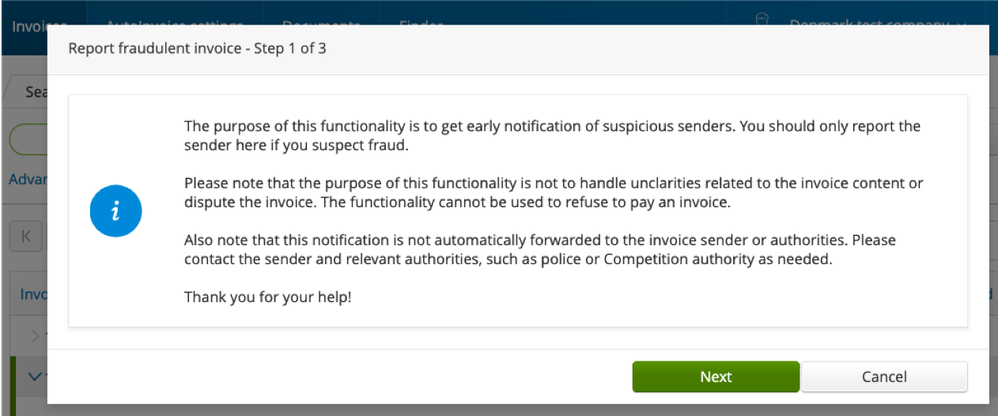Open the Advanced search link
This screenshot has height=416, width=998.
[x=24, y=180]
